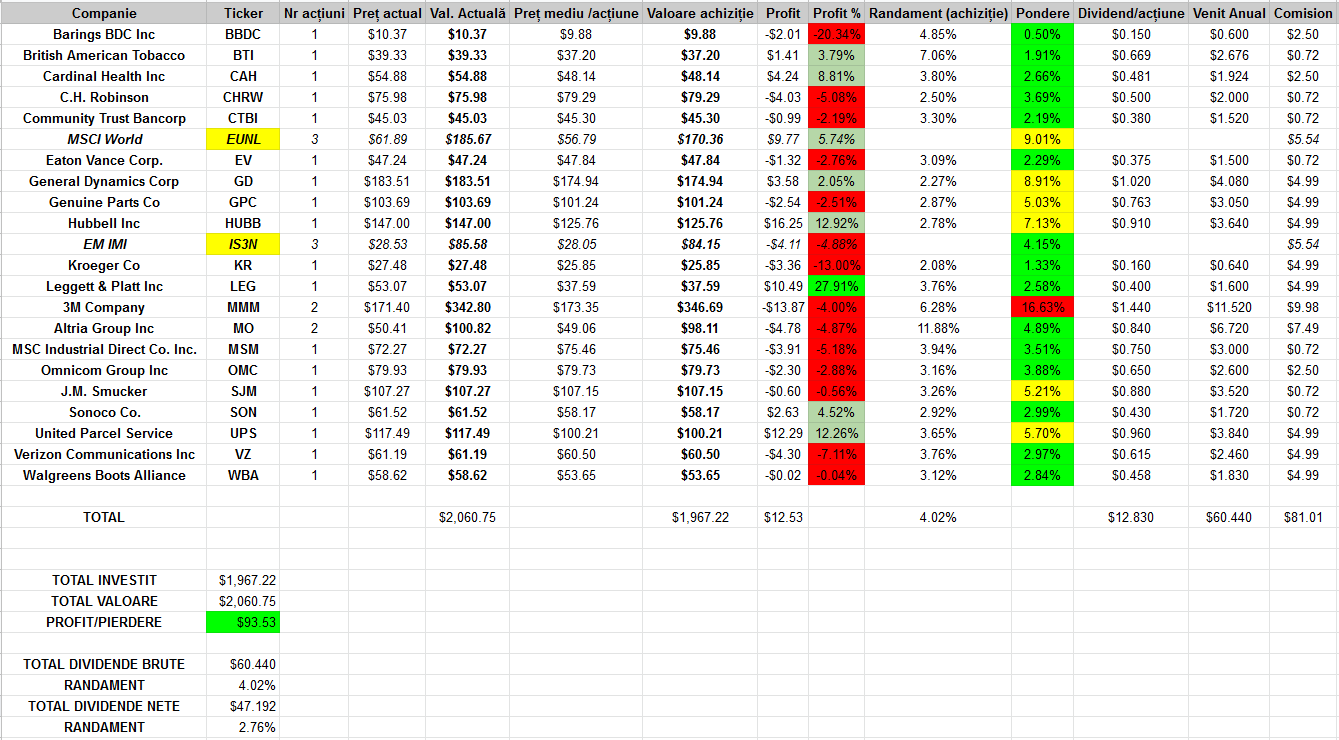Viewport: 1339px width, 740px height.
Task: Click the EM IMI row name
Action: [104, 244]
